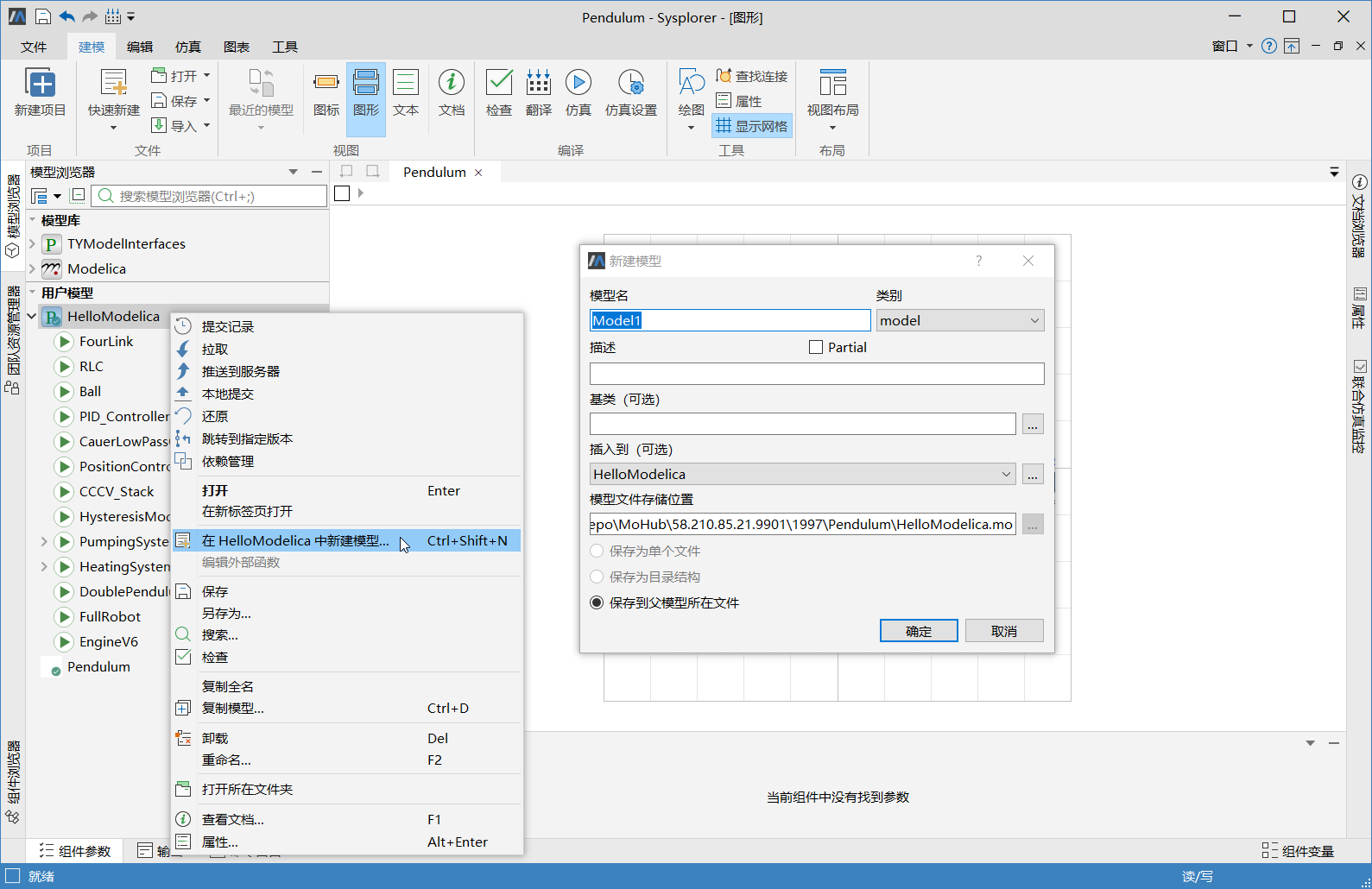Select 保存到父模型所在文件 radio option
The image size is (1372, 889).
click(x=597, y=602)
